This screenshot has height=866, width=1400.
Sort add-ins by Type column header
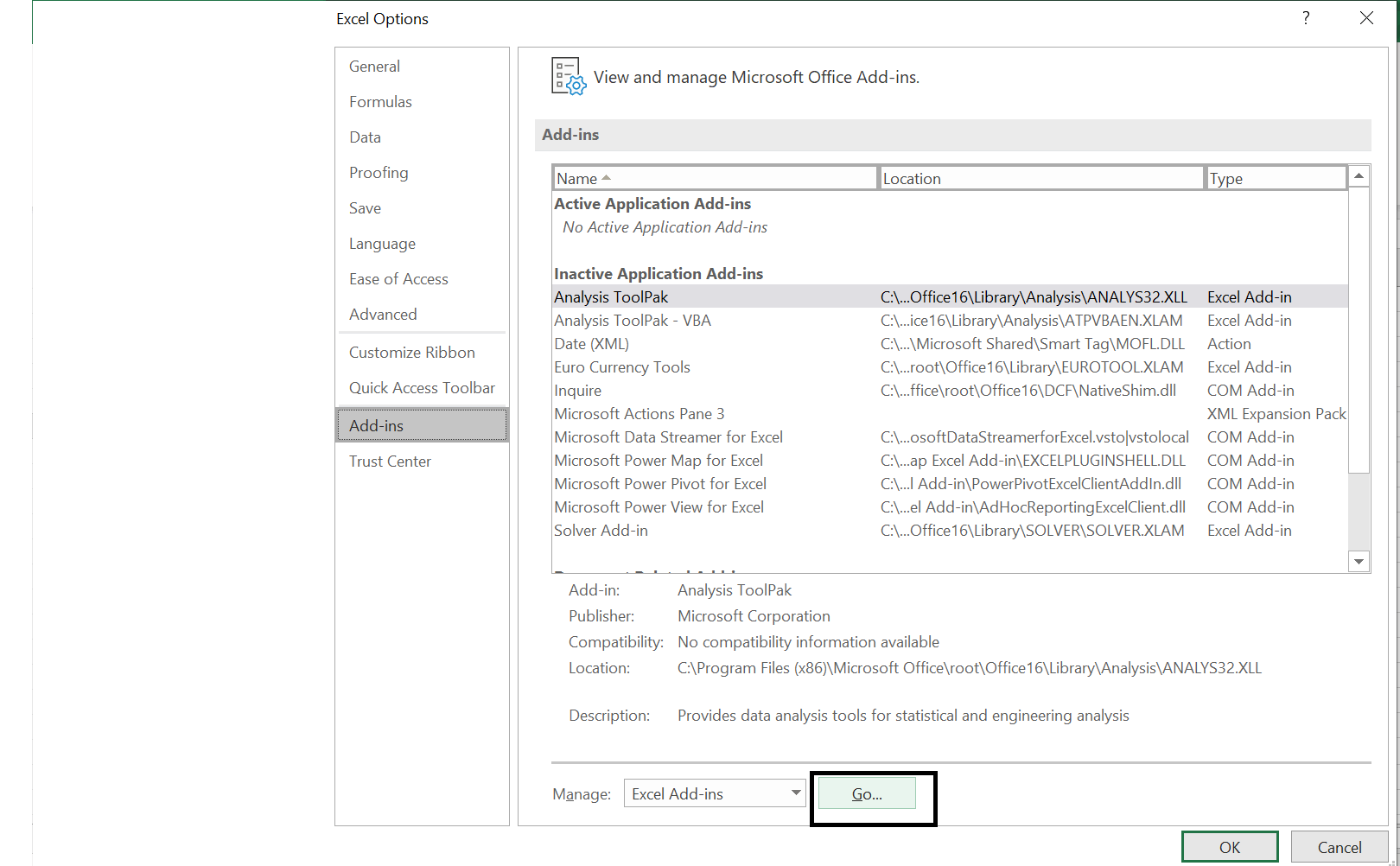coord(1276,178)
